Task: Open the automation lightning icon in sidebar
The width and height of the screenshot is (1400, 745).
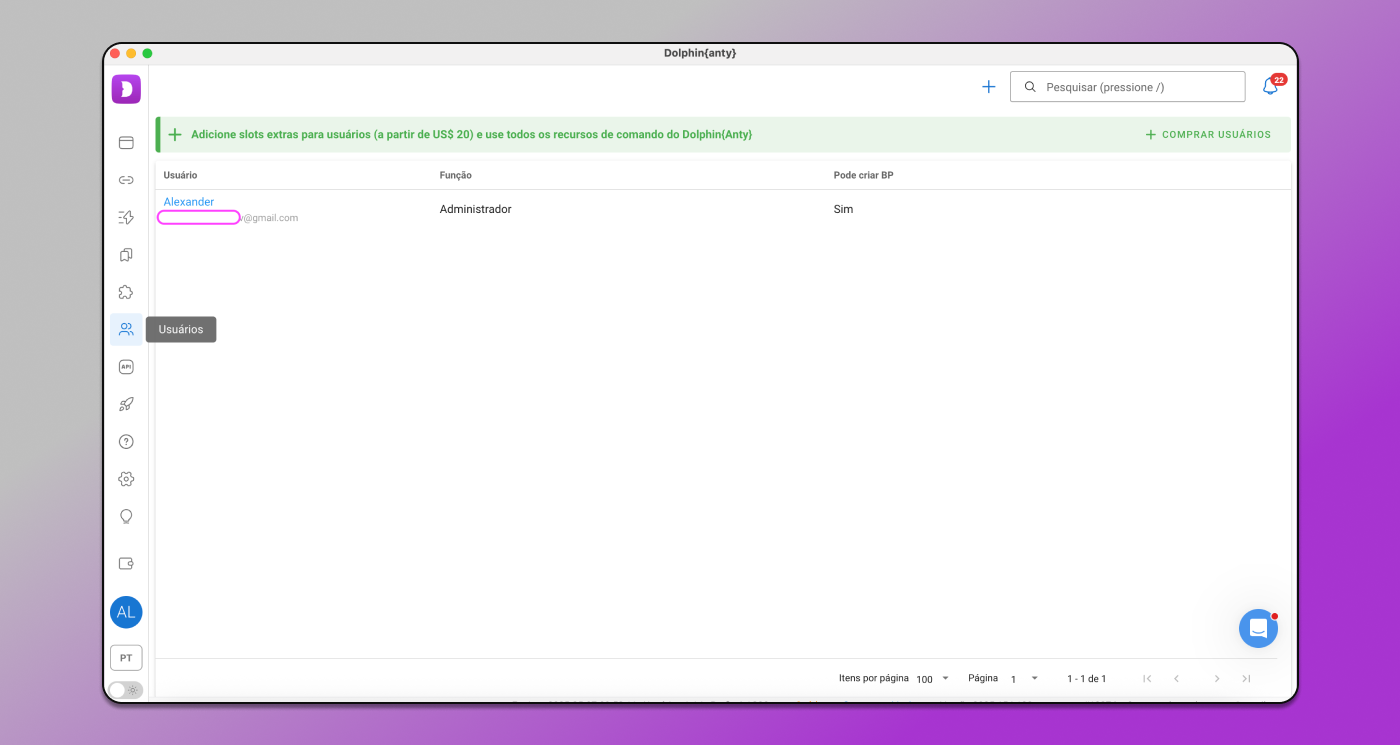Action: pyautogui.click(x=126, y=217)
